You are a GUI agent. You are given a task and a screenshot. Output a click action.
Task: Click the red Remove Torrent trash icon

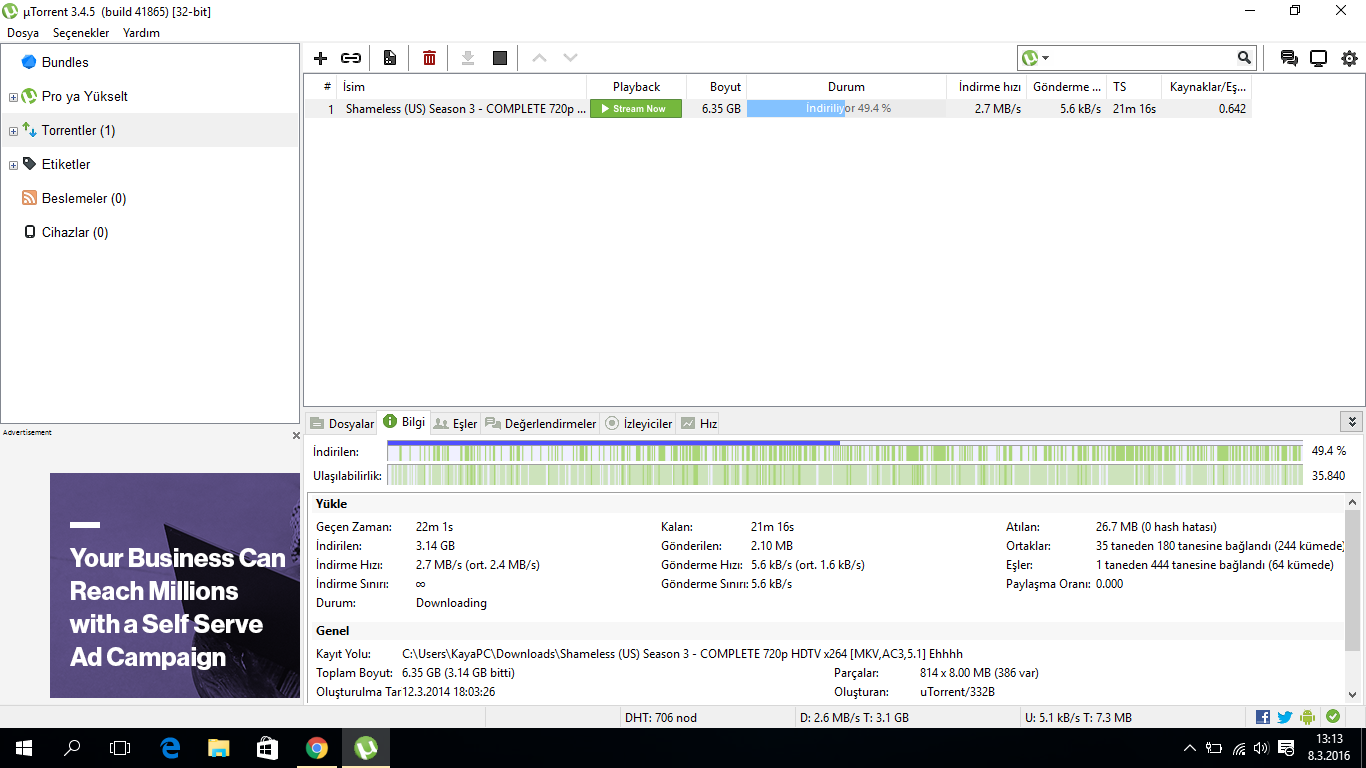[429, 58]
